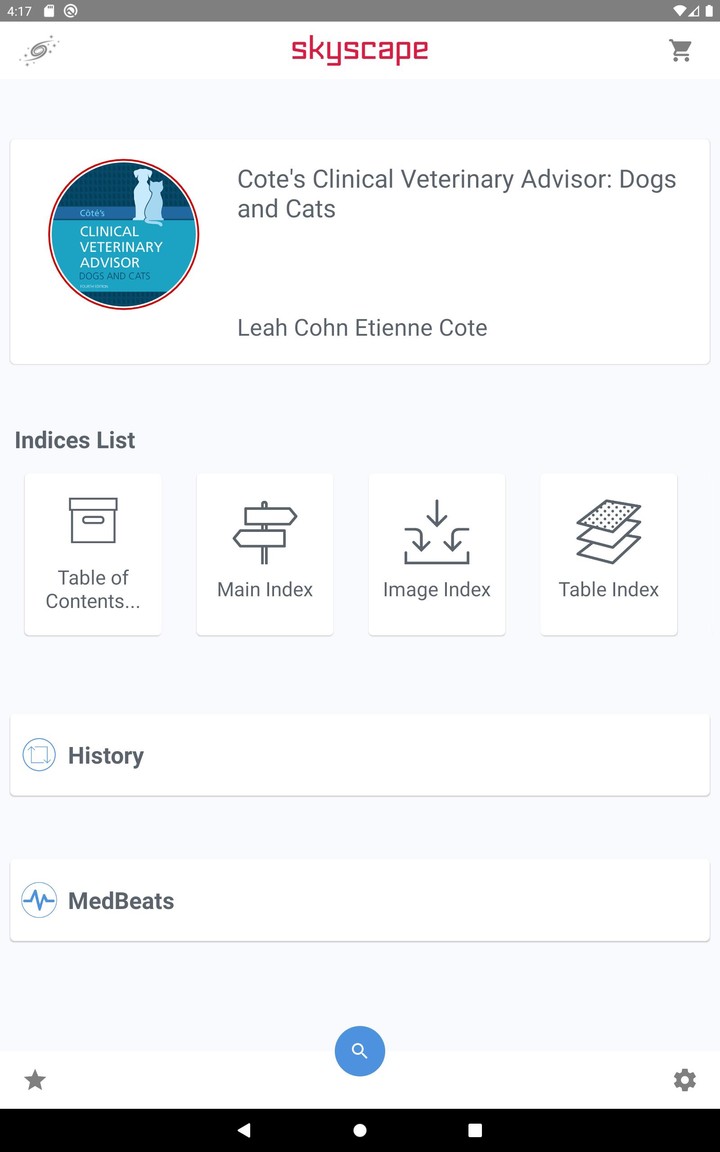
Task: Expand the History section
Action: click(x=360, y=755)
